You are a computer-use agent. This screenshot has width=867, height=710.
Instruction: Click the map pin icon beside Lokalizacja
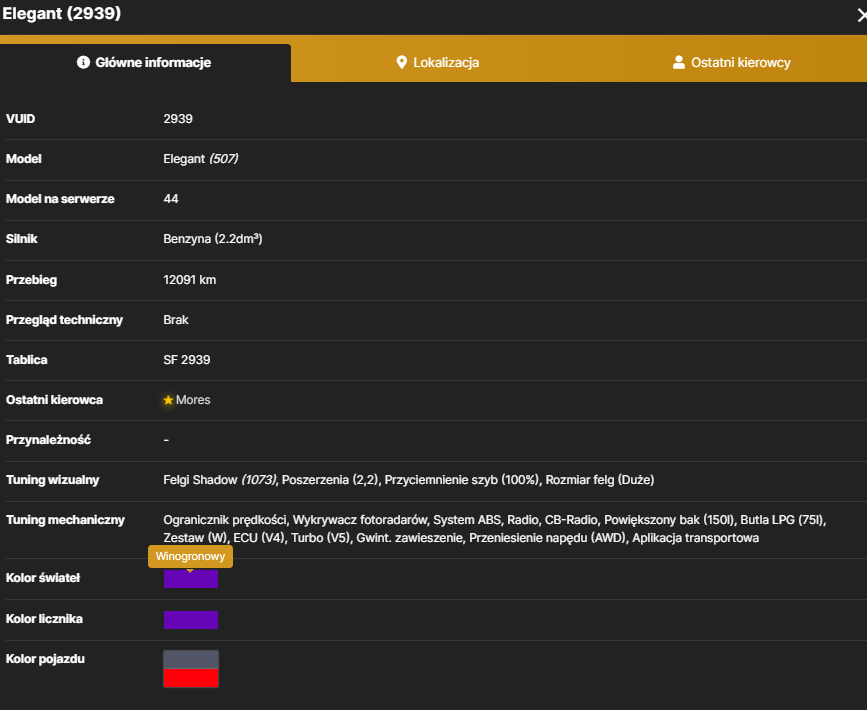tap(402, 62)
